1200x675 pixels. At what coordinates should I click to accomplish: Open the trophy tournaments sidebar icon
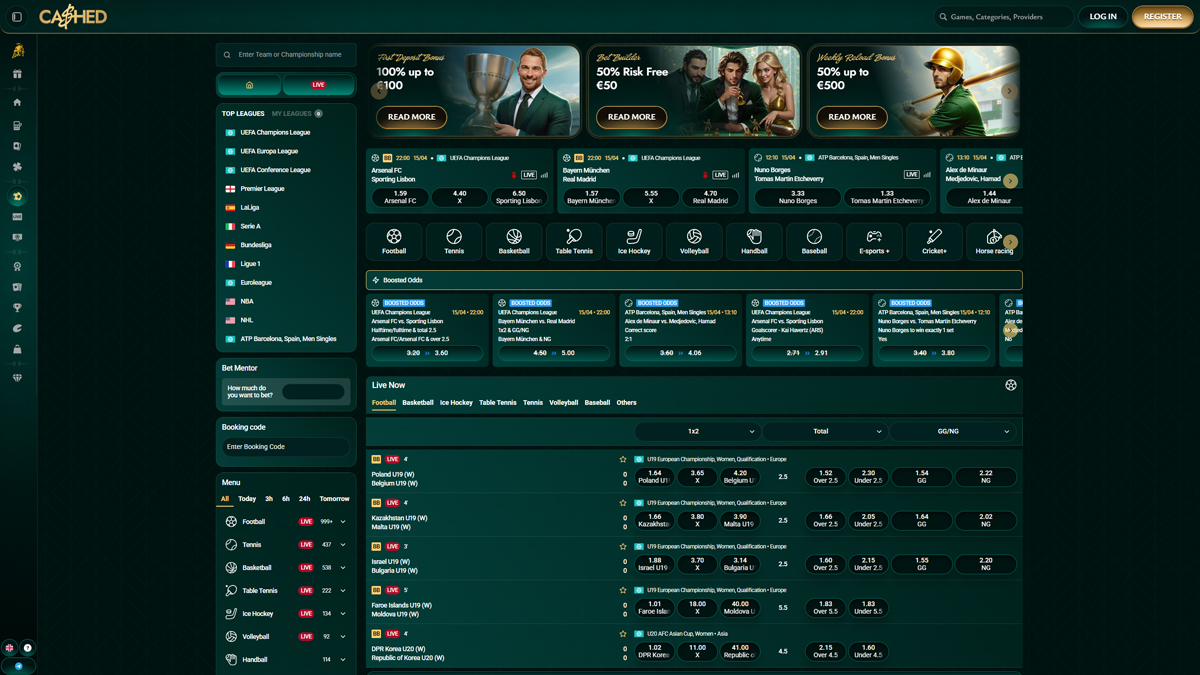(x=17, y=308)
